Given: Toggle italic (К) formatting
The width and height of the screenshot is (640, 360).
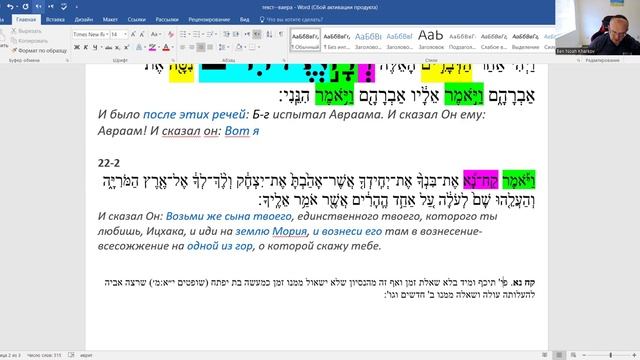Looking at the screenshot, I should (x=86, y=47).
